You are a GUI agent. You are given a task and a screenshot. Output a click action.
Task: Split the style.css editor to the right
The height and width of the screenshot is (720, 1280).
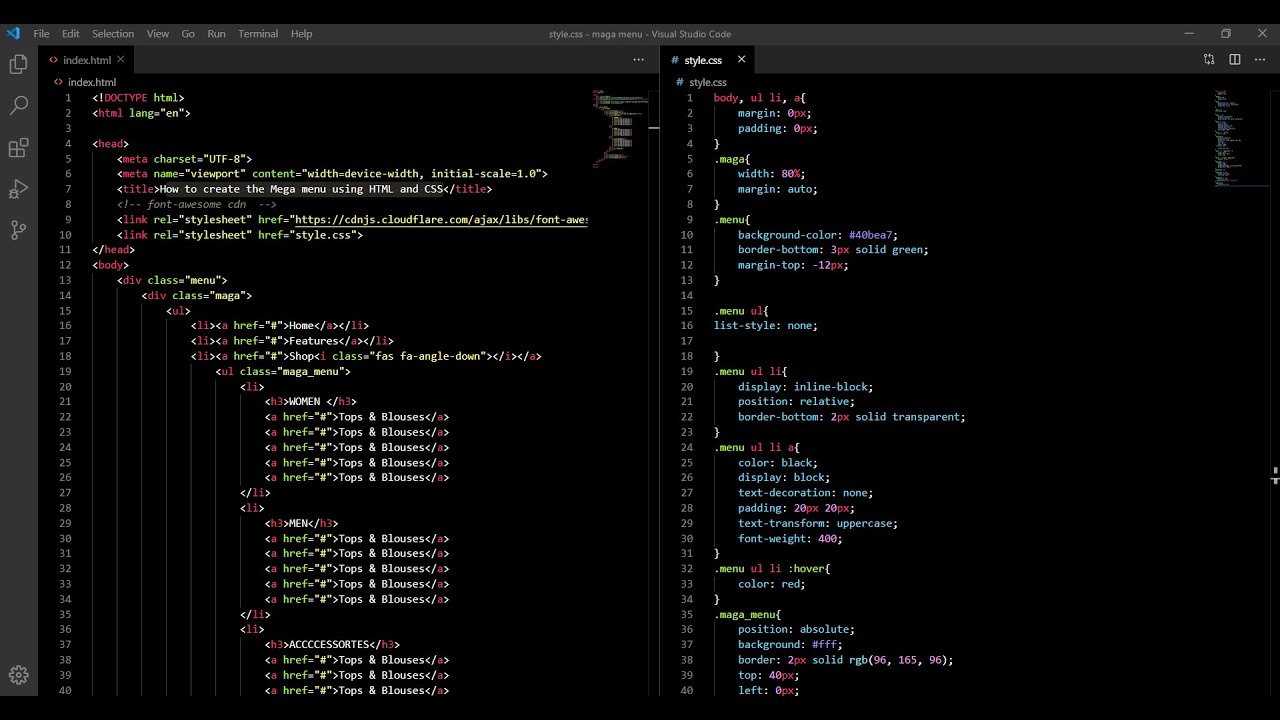coord(1235,59)
